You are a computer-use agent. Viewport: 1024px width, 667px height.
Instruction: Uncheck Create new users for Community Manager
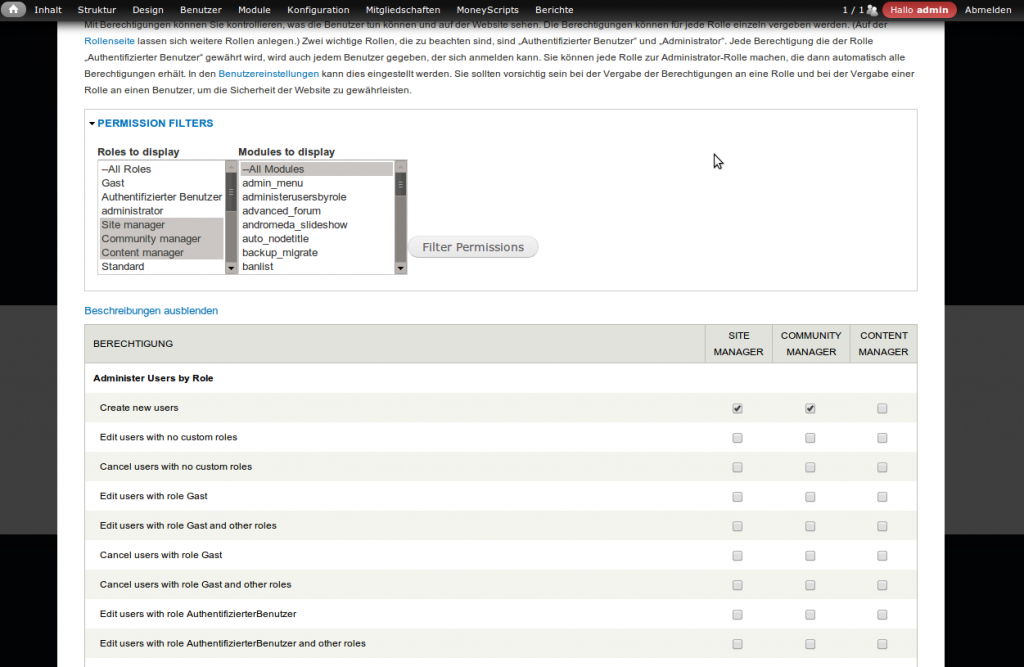point(810,408)
